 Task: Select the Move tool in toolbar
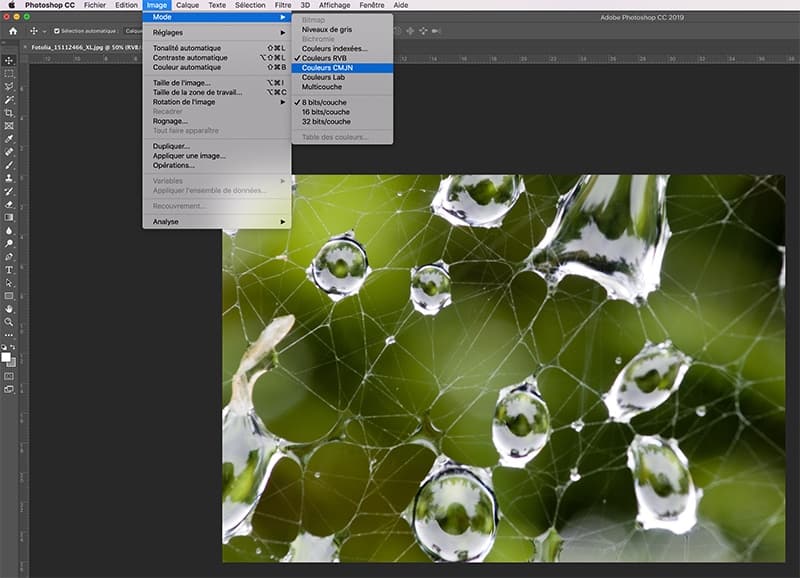coord(9,60)
